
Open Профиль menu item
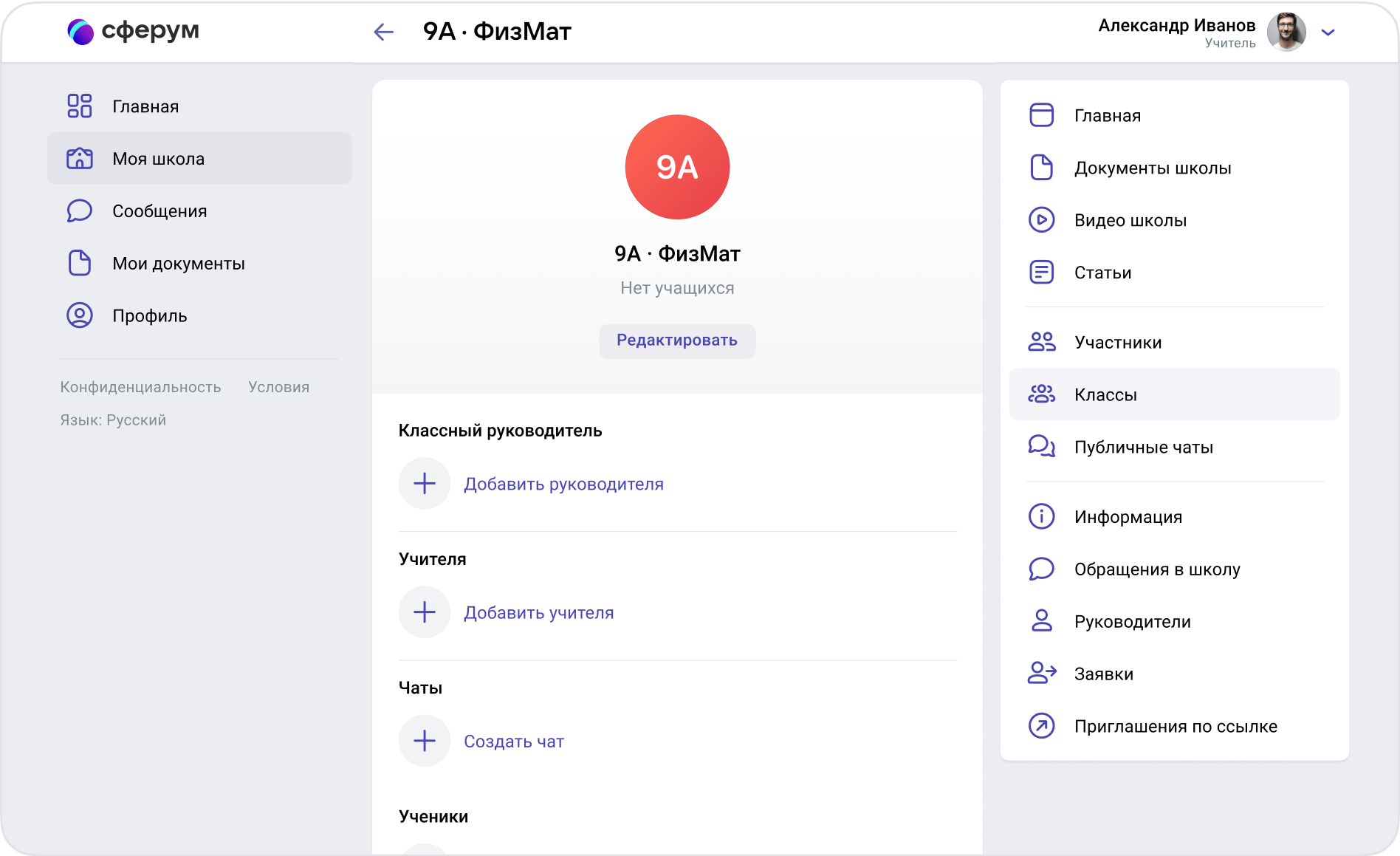199,316
